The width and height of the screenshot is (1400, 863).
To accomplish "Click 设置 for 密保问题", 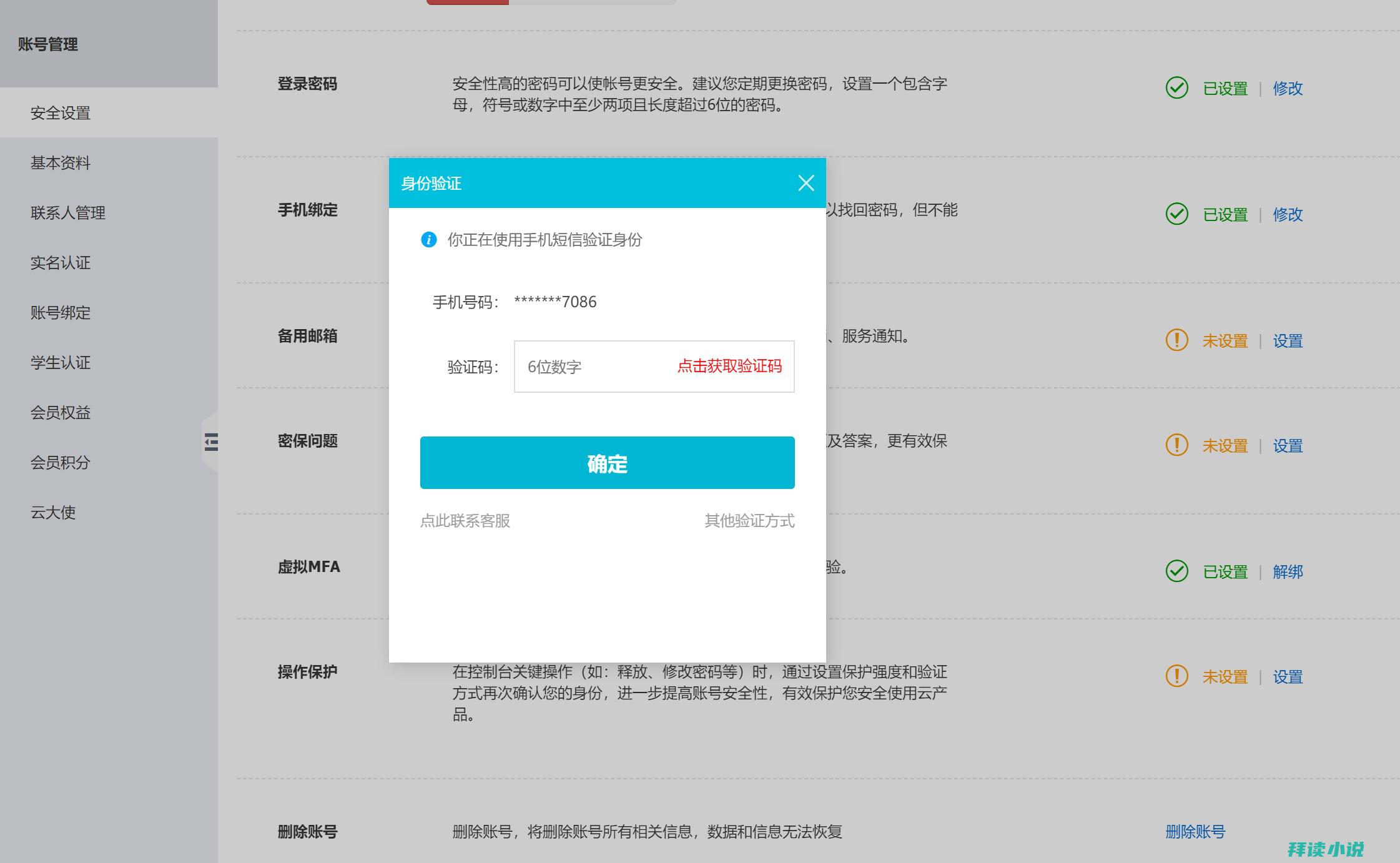I will pyautogui.click(x=1288, y=446).
